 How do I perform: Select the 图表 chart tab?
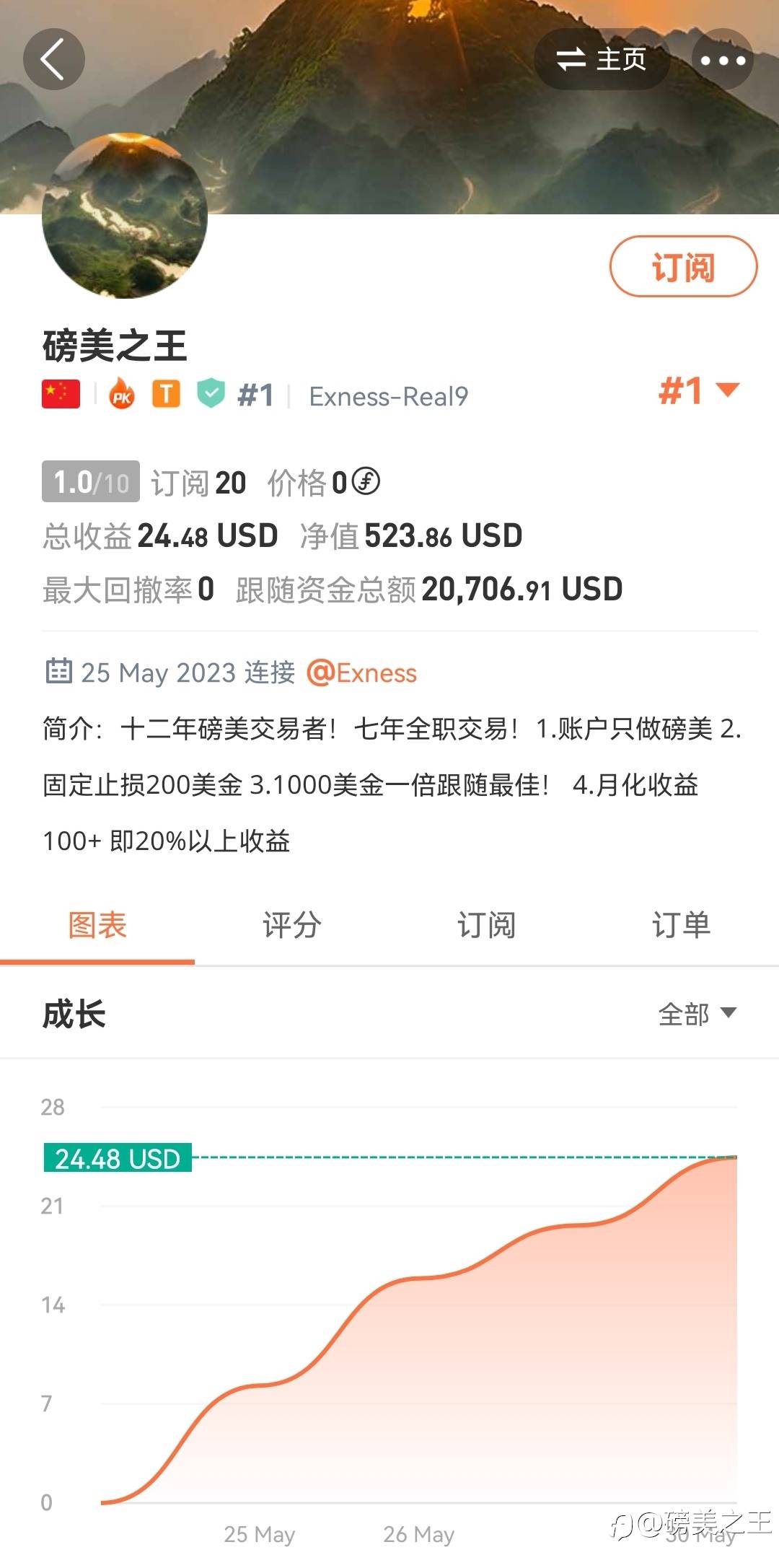pos(97,925)
